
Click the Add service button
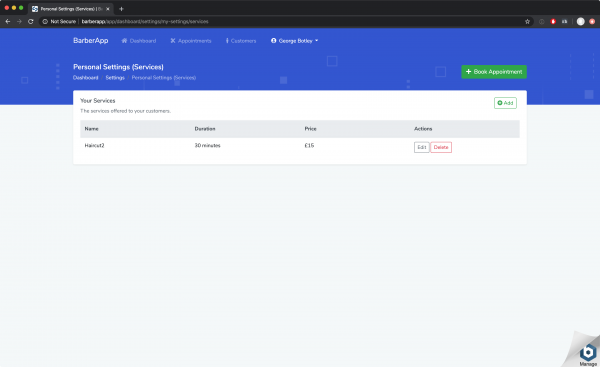505,103
